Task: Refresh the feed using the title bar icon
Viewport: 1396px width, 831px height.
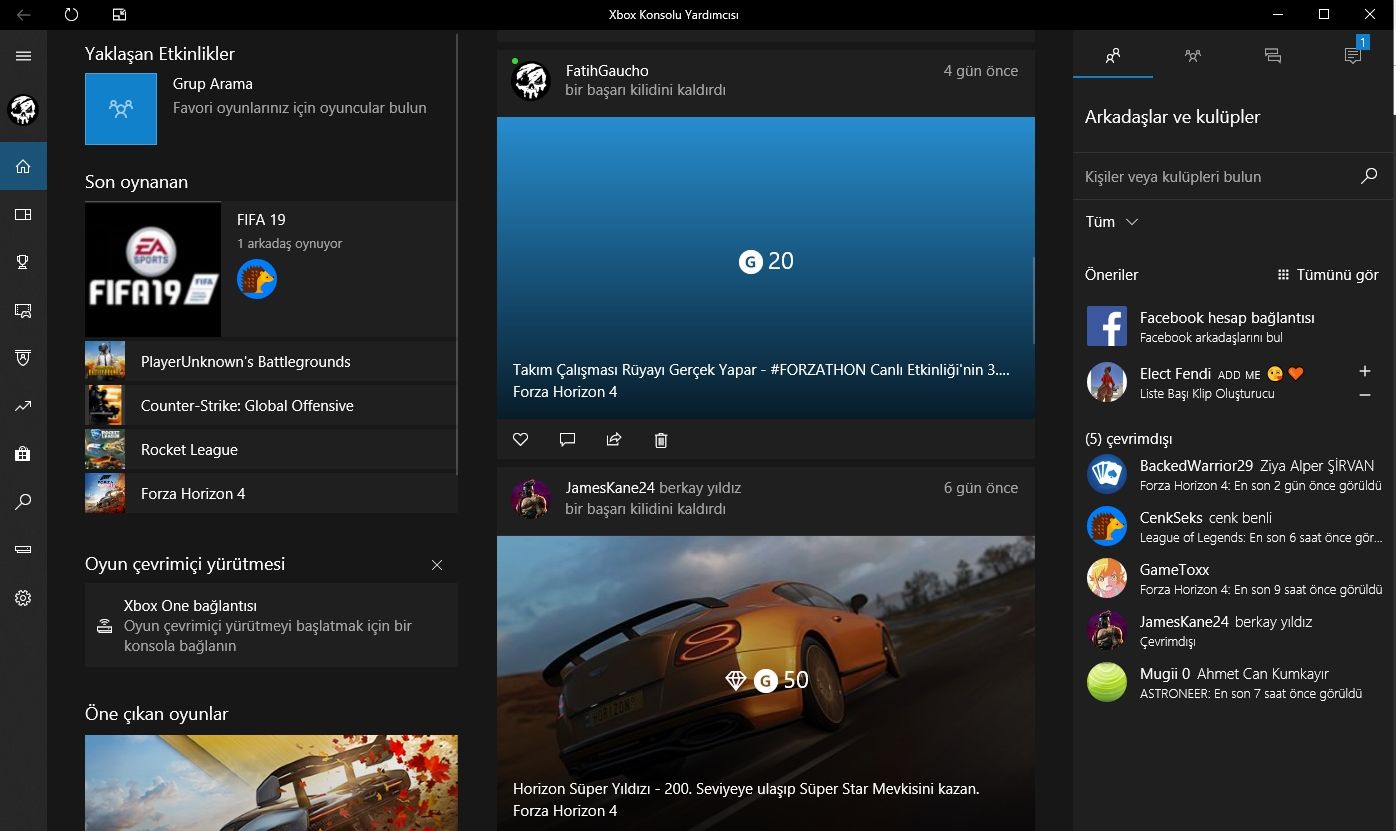Action: [71, 15]
